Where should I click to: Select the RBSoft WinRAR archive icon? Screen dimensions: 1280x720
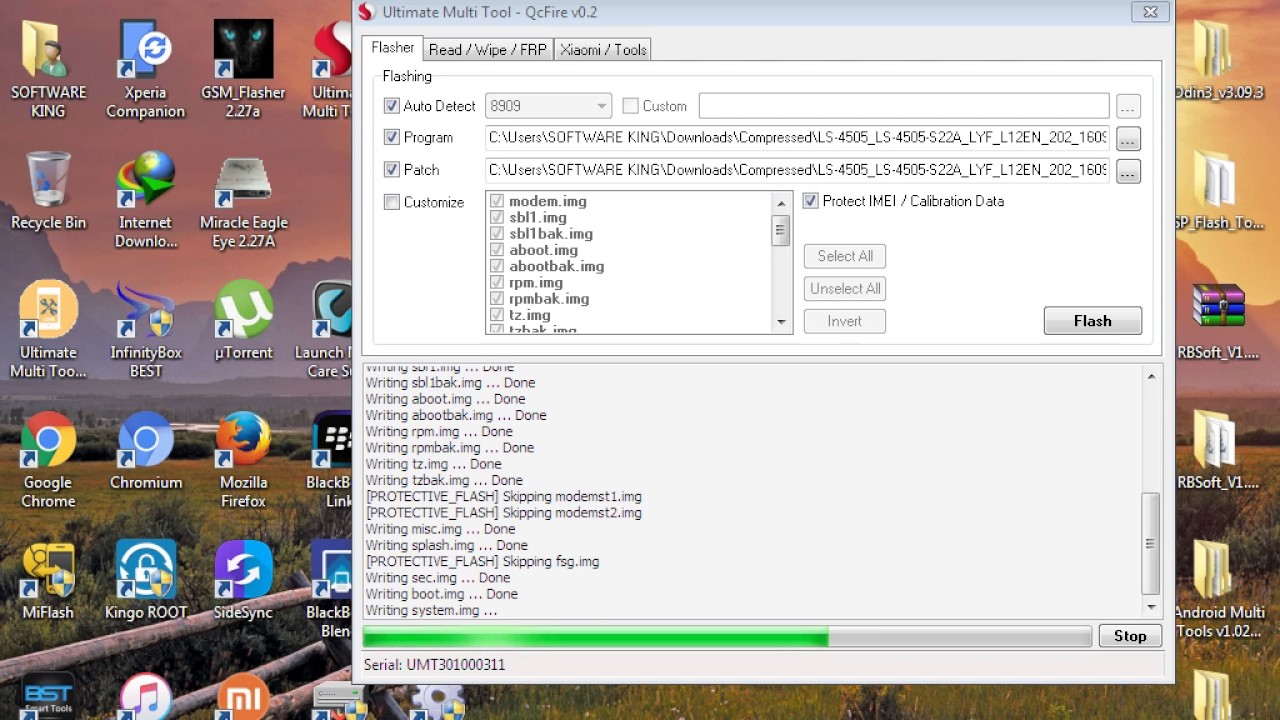click(x=1218, y=319)
